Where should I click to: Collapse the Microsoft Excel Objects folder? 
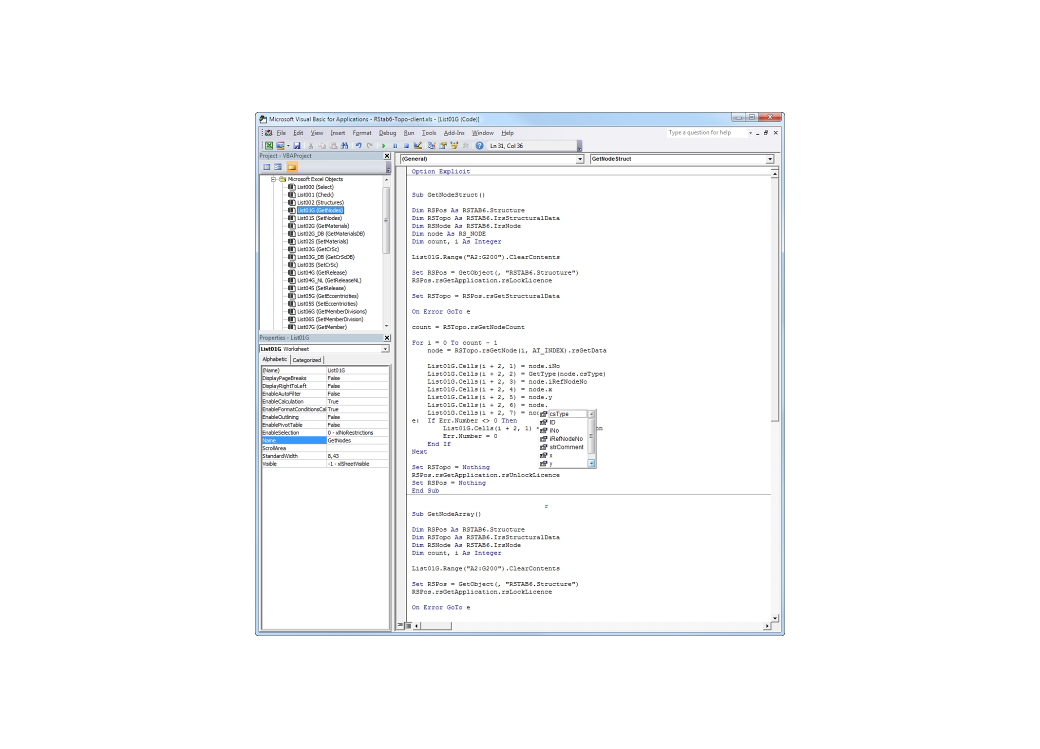273,179
